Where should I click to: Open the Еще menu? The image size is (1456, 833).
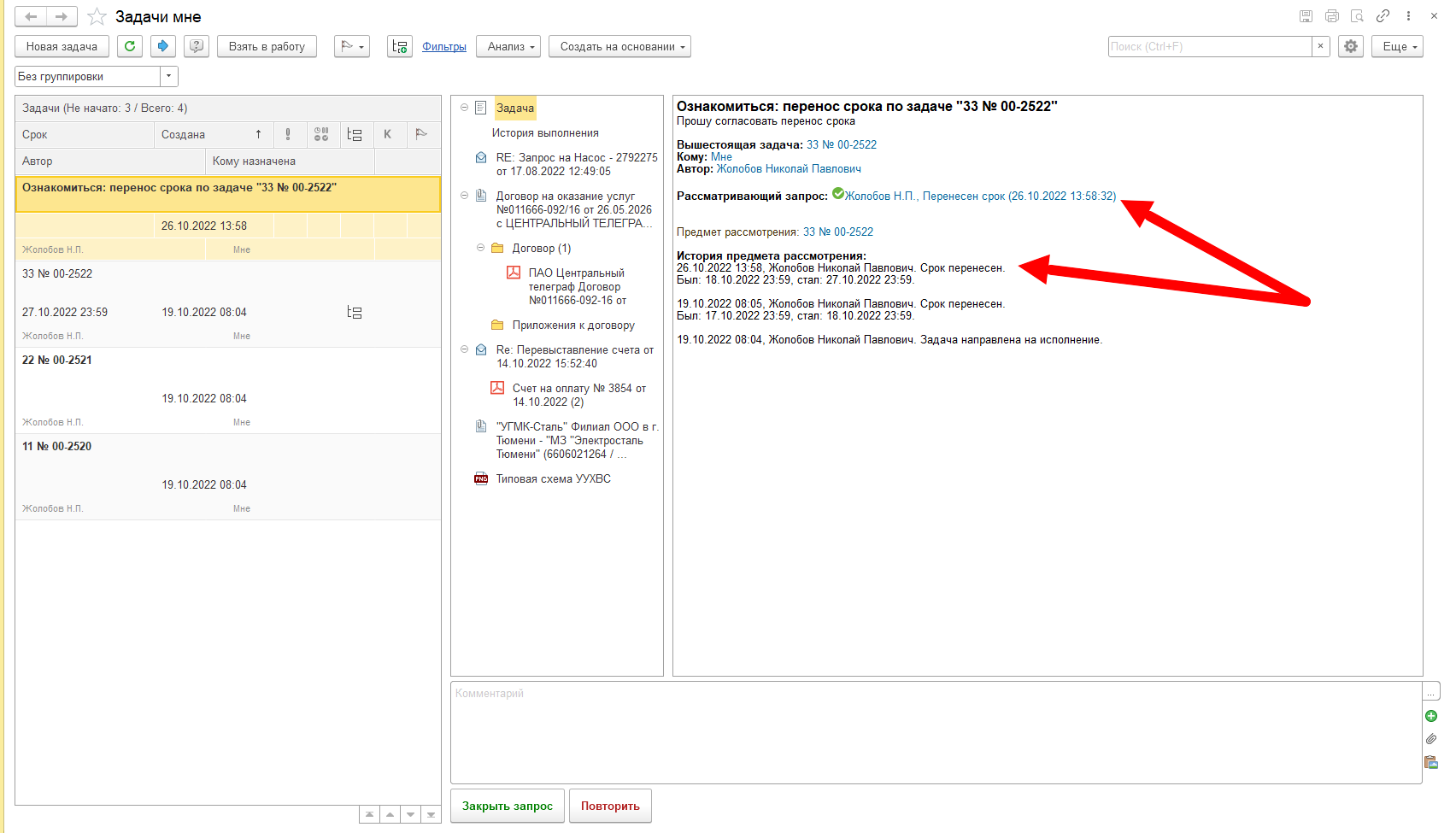coord(1398,46)
